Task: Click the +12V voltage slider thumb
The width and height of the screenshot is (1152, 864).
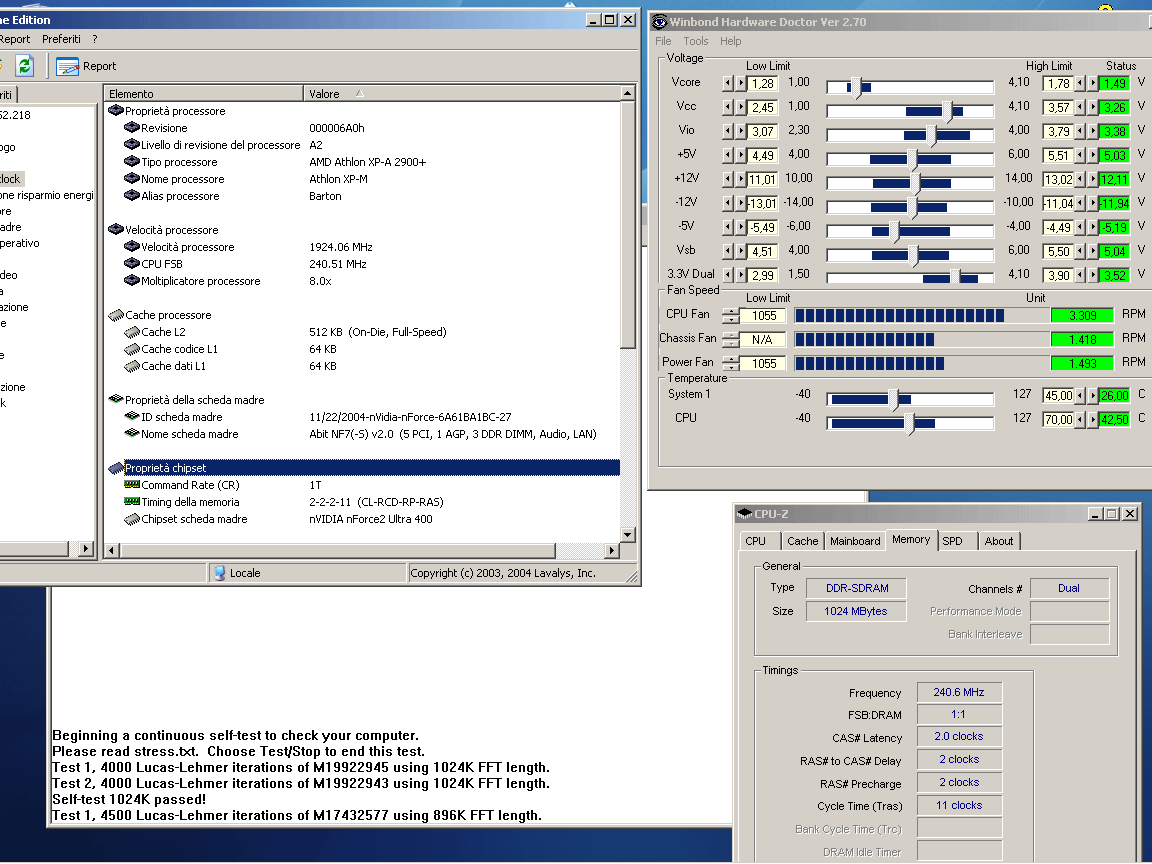Action: point(915,183)
